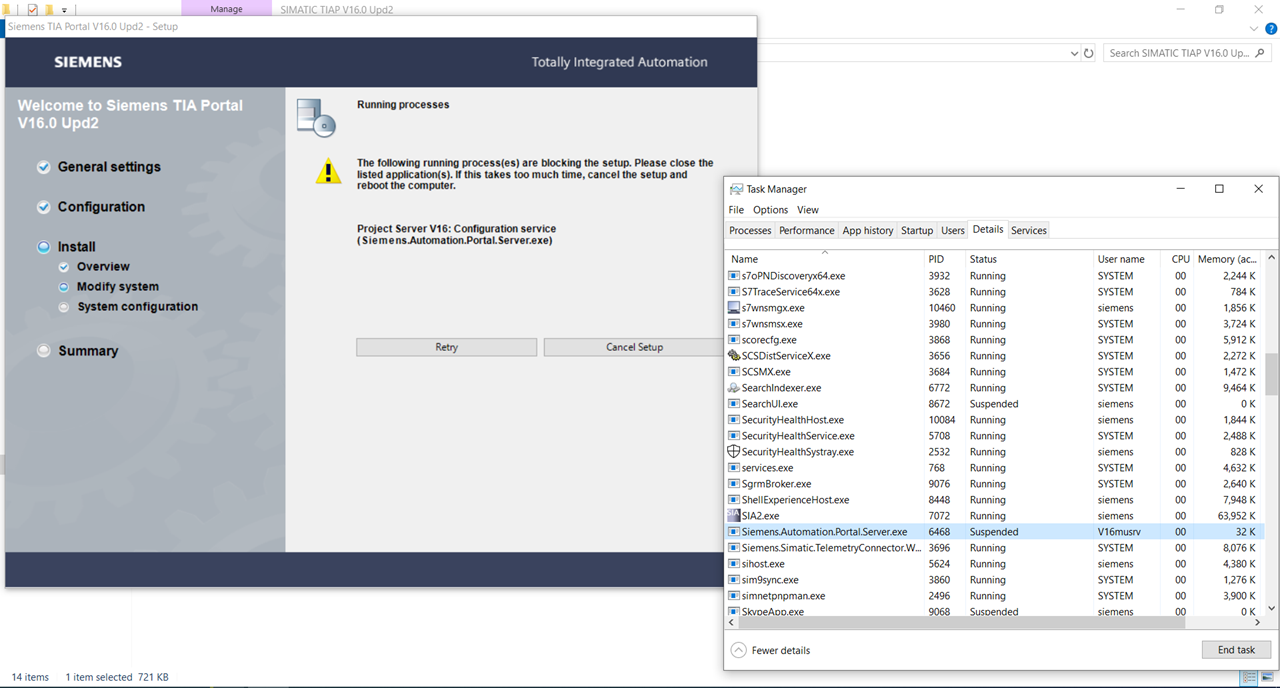1280x688 pixels.
Task: Click the services.exe process icon
Action: point(734,468)
